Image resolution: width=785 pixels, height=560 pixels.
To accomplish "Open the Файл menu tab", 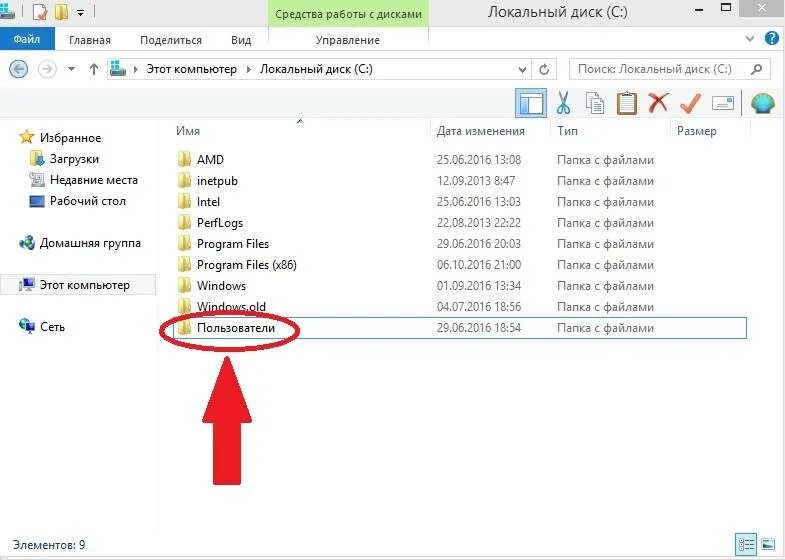I will pyautogui.click(x=27, y=39).
